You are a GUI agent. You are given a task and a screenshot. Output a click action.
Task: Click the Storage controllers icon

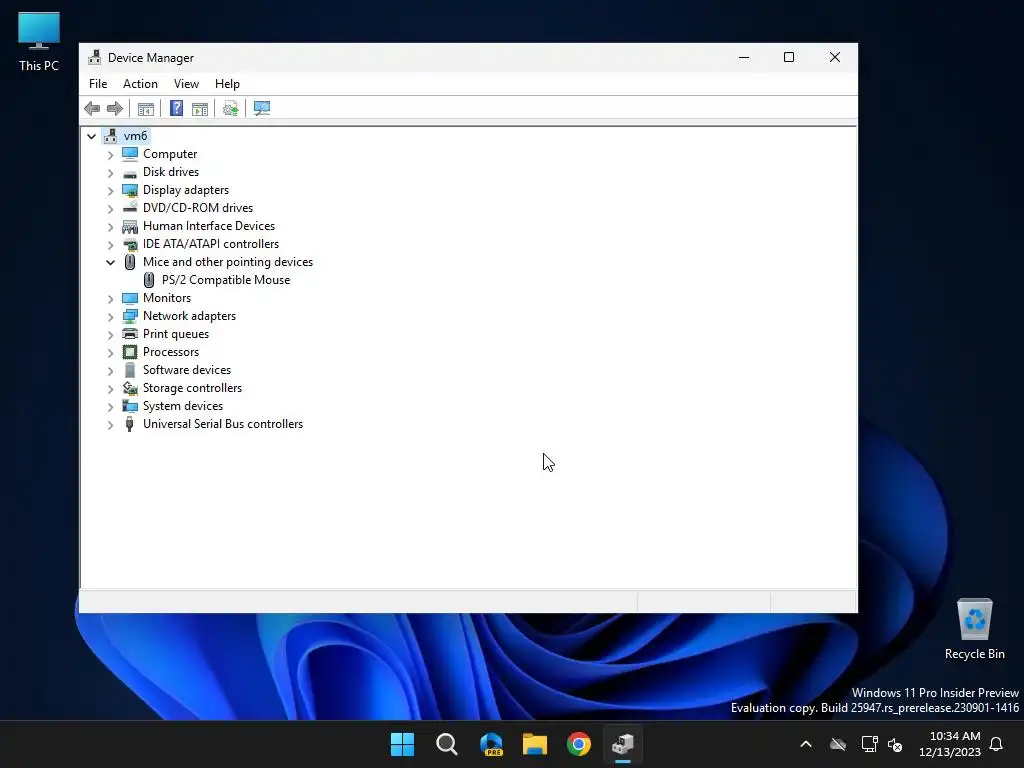click(x=130, y=388)
